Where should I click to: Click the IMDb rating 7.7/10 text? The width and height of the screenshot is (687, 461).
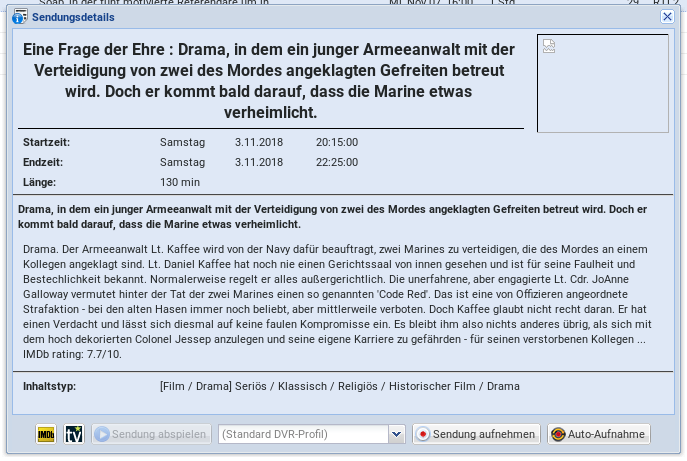click(x=72, y=354)
